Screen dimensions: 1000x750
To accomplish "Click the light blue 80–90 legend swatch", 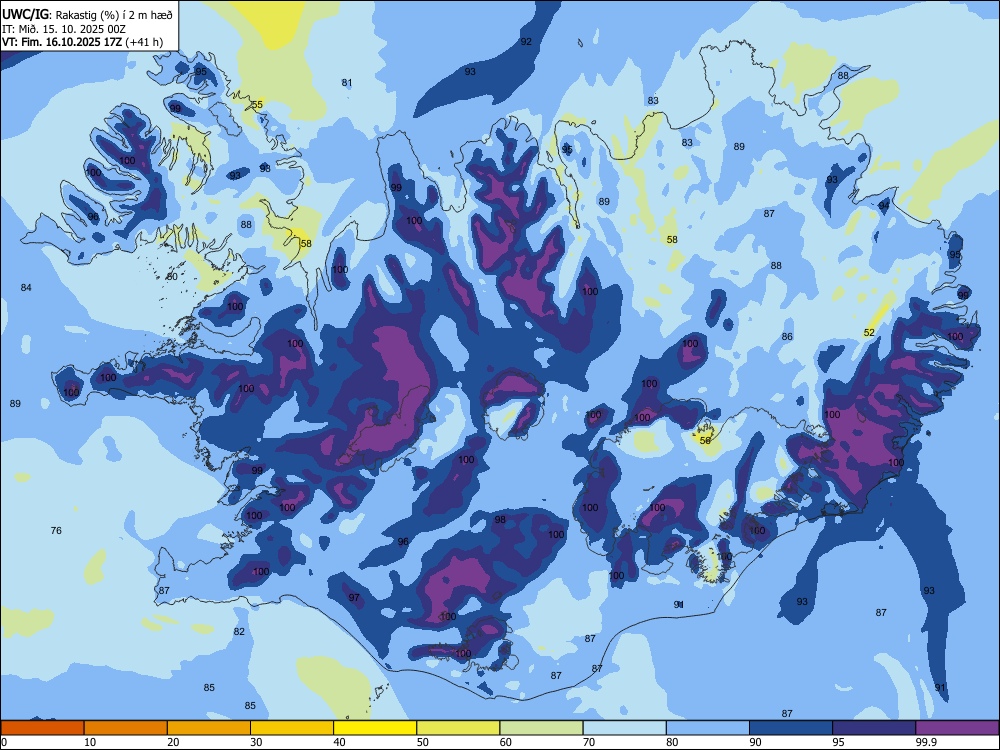I will [x=707, y=728].
